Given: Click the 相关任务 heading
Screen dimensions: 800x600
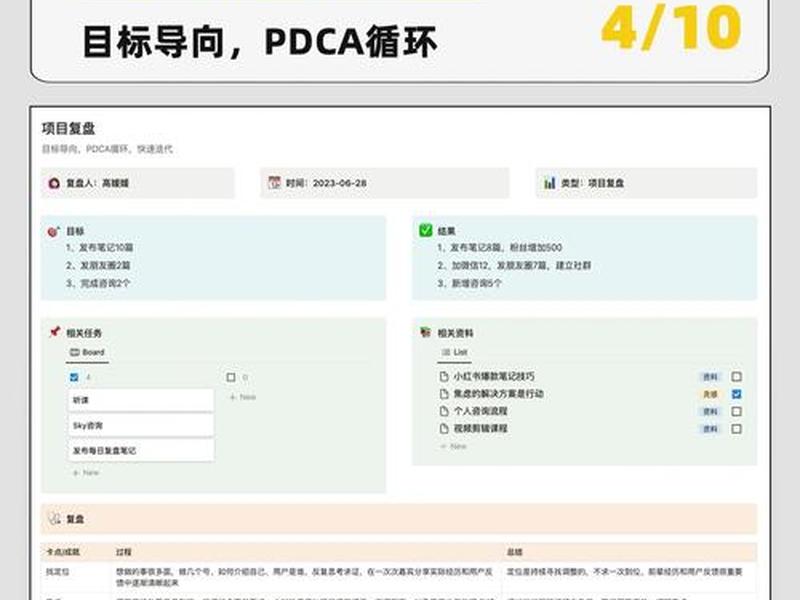Looking at the screenshot, I should (x=84, y=333).
